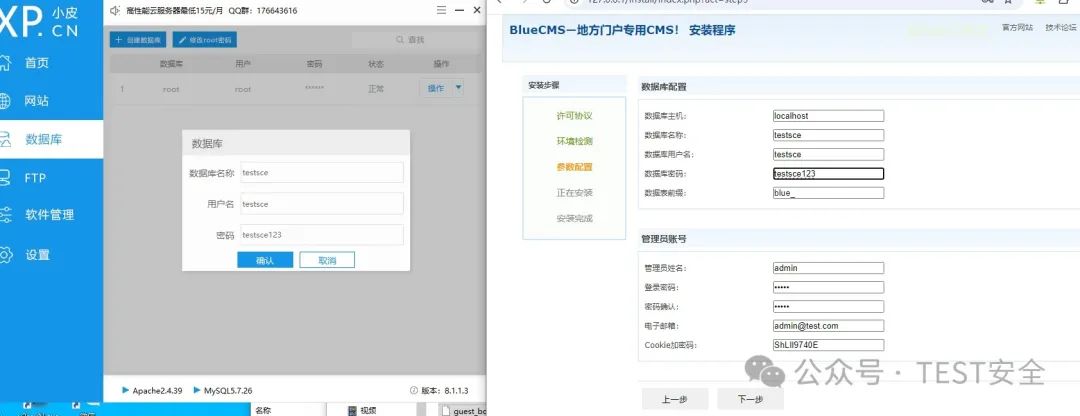Click the 名称 column header at bottom

(x=263, y=410)
